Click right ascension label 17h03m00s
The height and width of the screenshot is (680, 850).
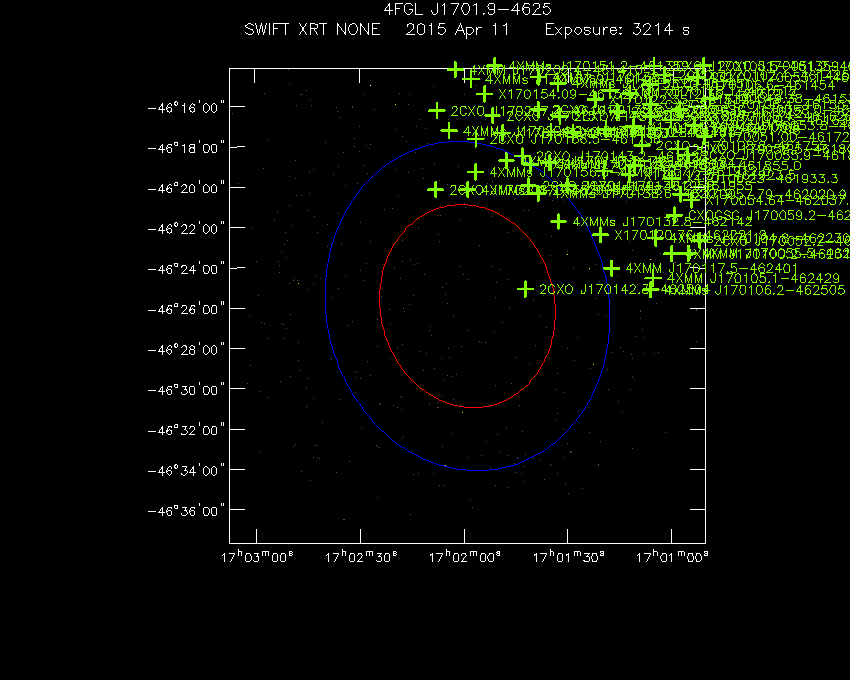point(257,557)
